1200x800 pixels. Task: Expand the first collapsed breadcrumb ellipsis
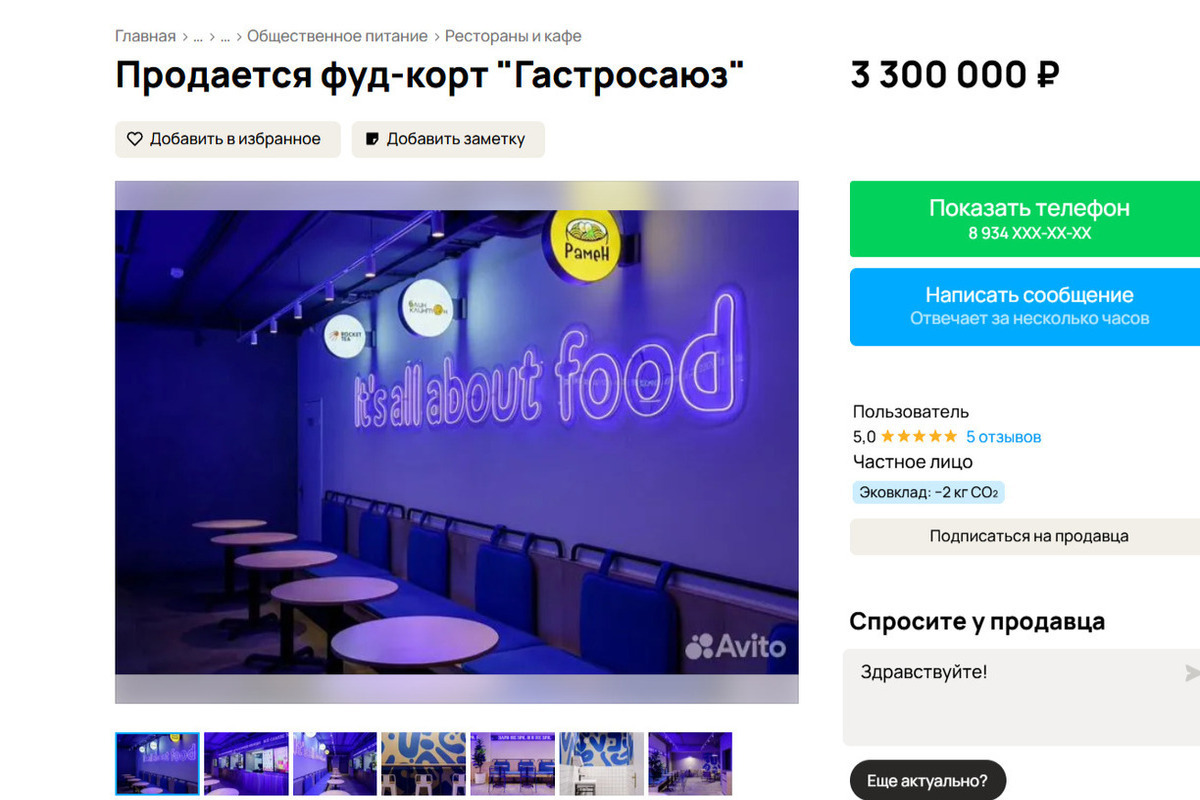point(198,36)
